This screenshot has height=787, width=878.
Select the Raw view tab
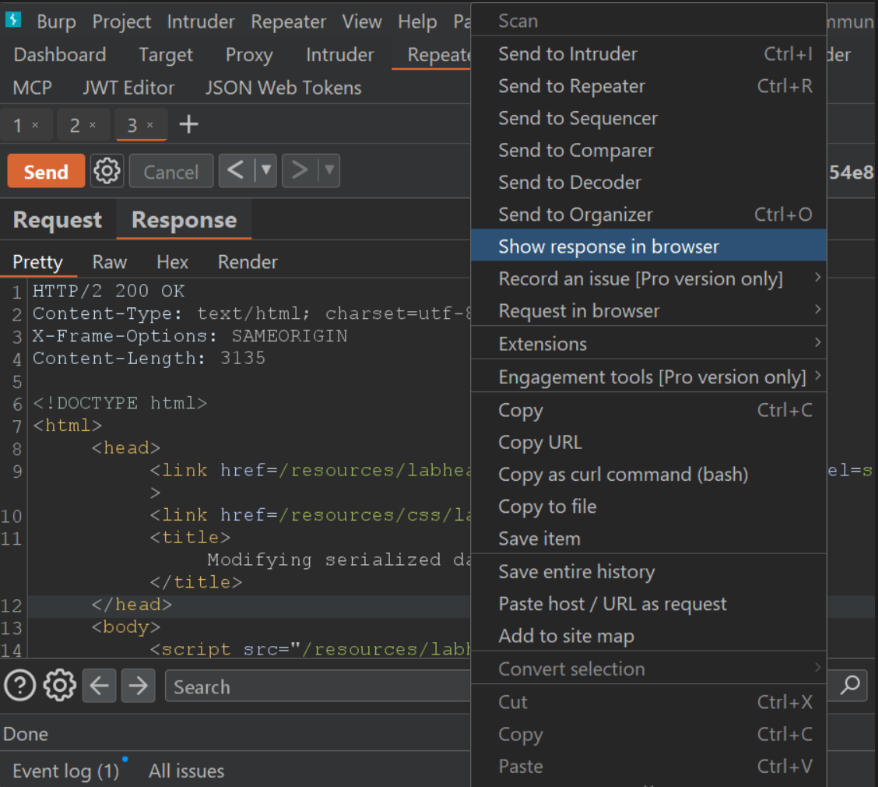coord(110,262)
